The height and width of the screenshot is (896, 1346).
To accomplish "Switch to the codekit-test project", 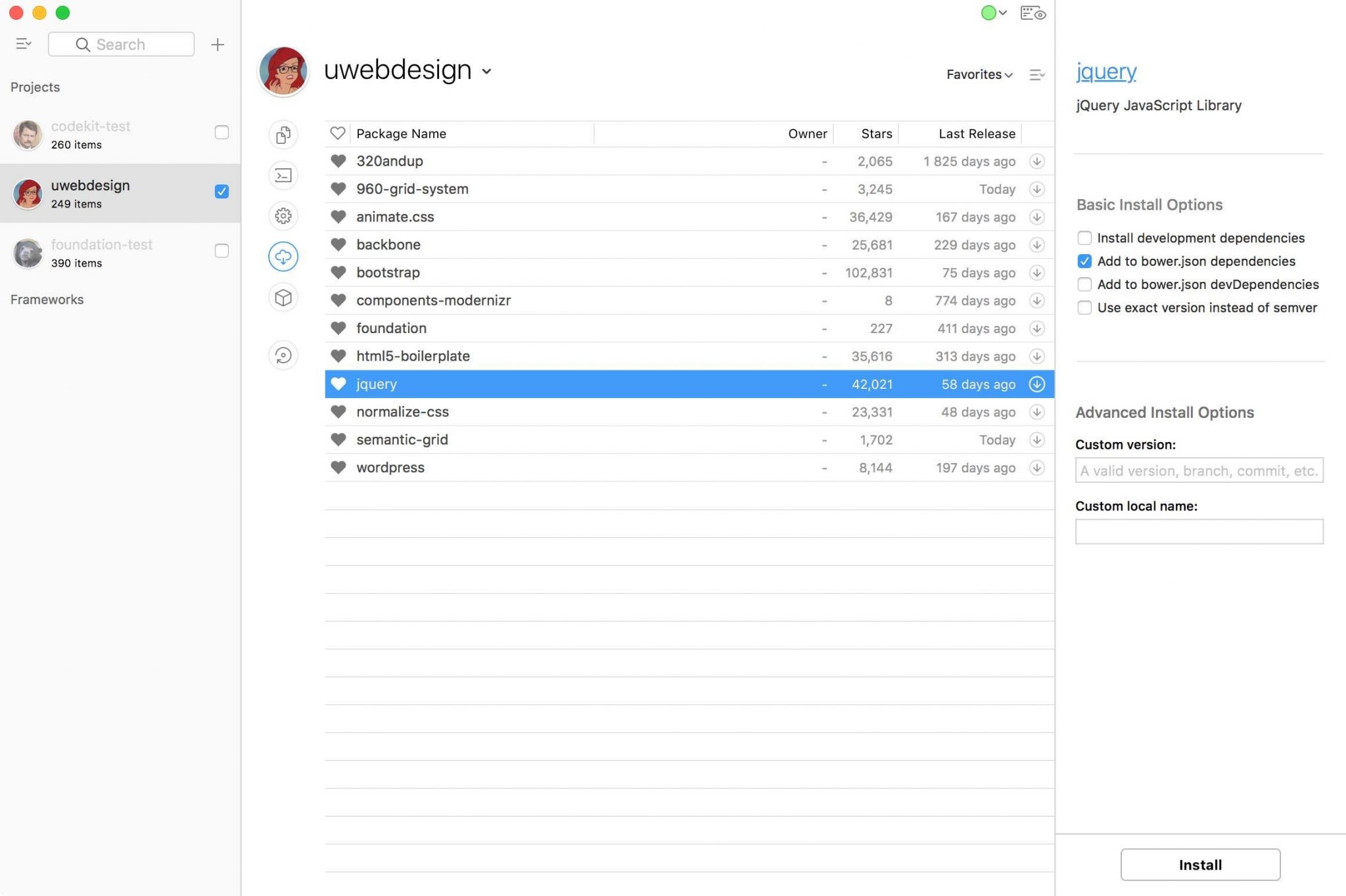I will point(91,134).
